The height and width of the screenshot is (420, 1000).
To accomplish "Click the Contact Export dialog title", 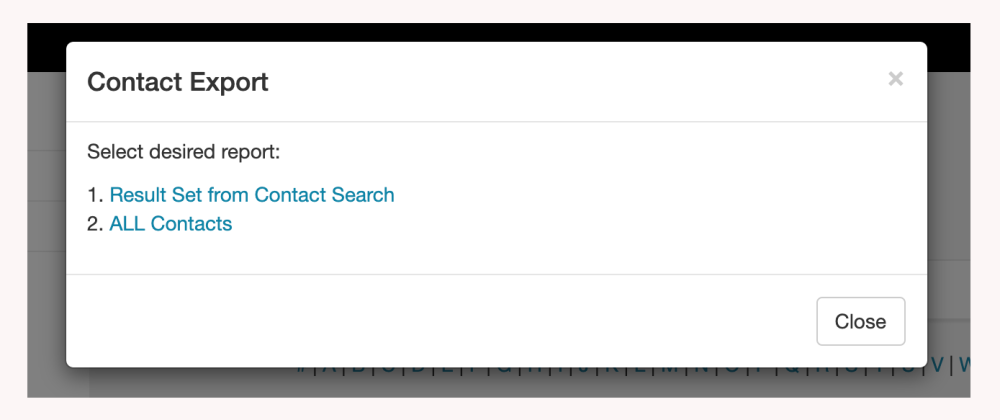I will click(178, 82).
